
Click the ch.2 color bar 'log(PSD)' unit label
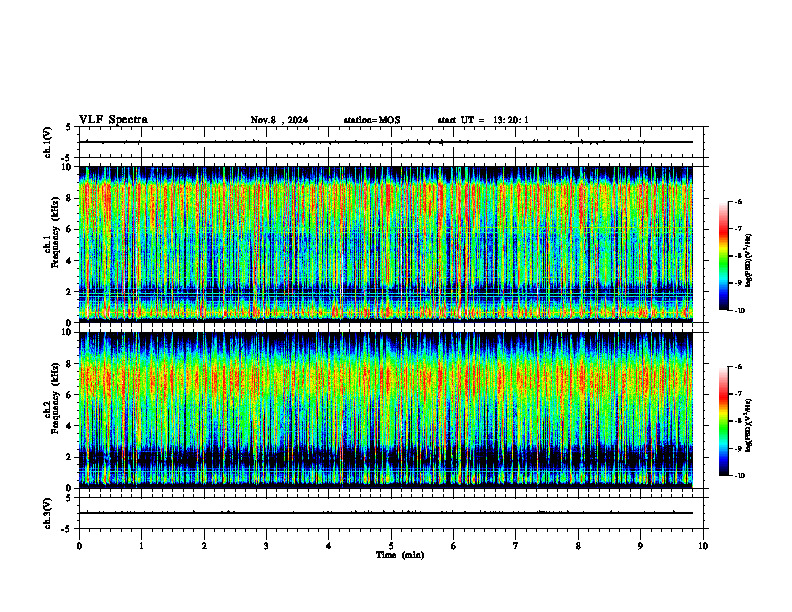tap(749, 425)
